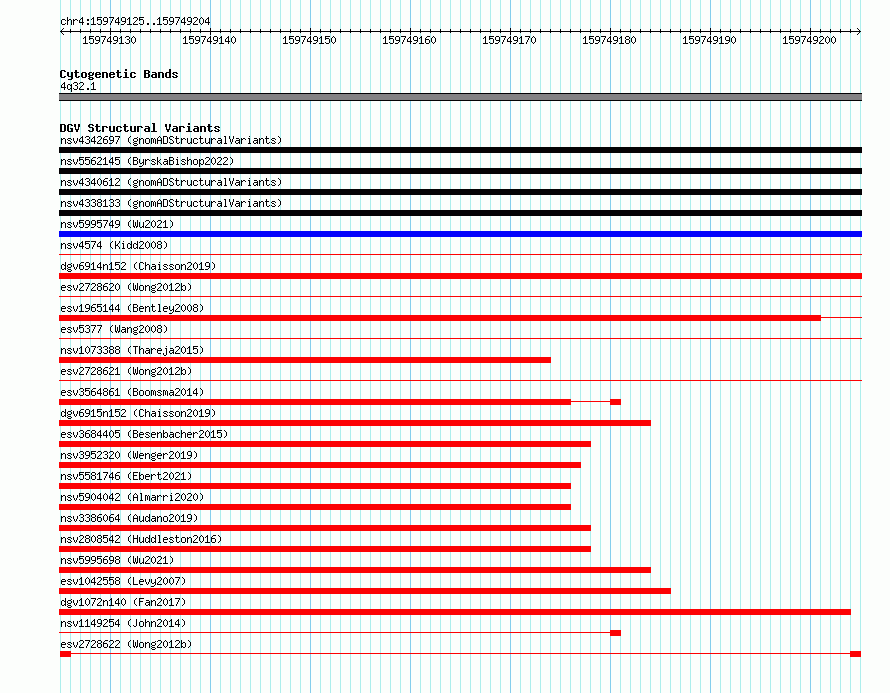Select the red nsv1073388 variant bar
The height and width of the screenshot is (693, 890).
tap(305, 360)
